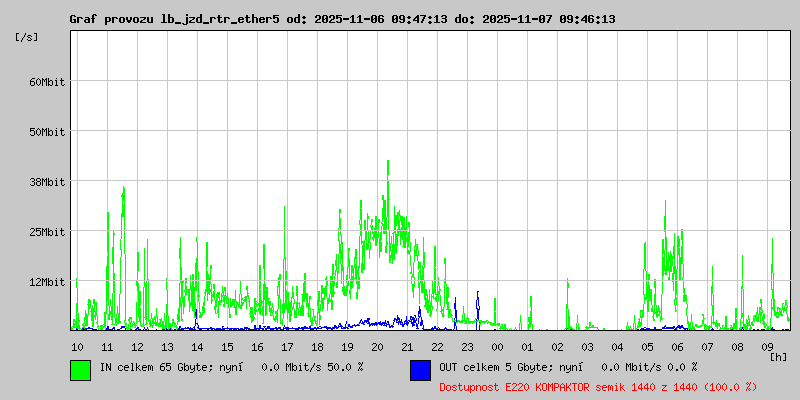
Task: Click the [/s] unit label
Action: pos(27,36)
